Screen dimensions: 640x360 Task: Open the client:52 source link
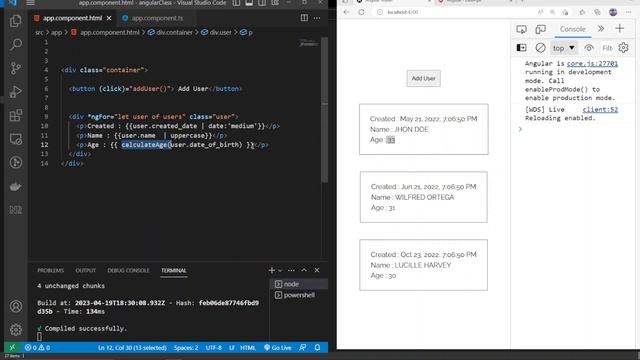(600, 109)
